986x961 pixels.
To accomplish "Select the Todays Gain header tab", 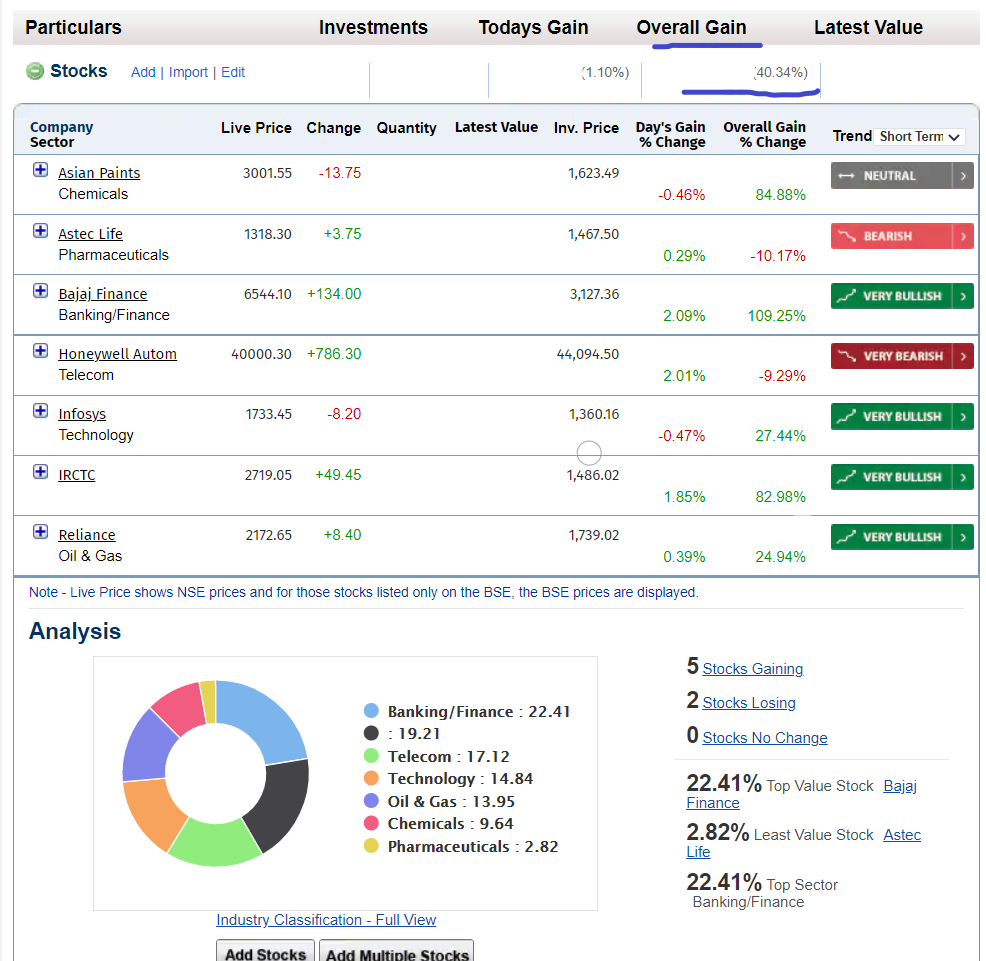I will pyautogui.click(x=533, y=28).
